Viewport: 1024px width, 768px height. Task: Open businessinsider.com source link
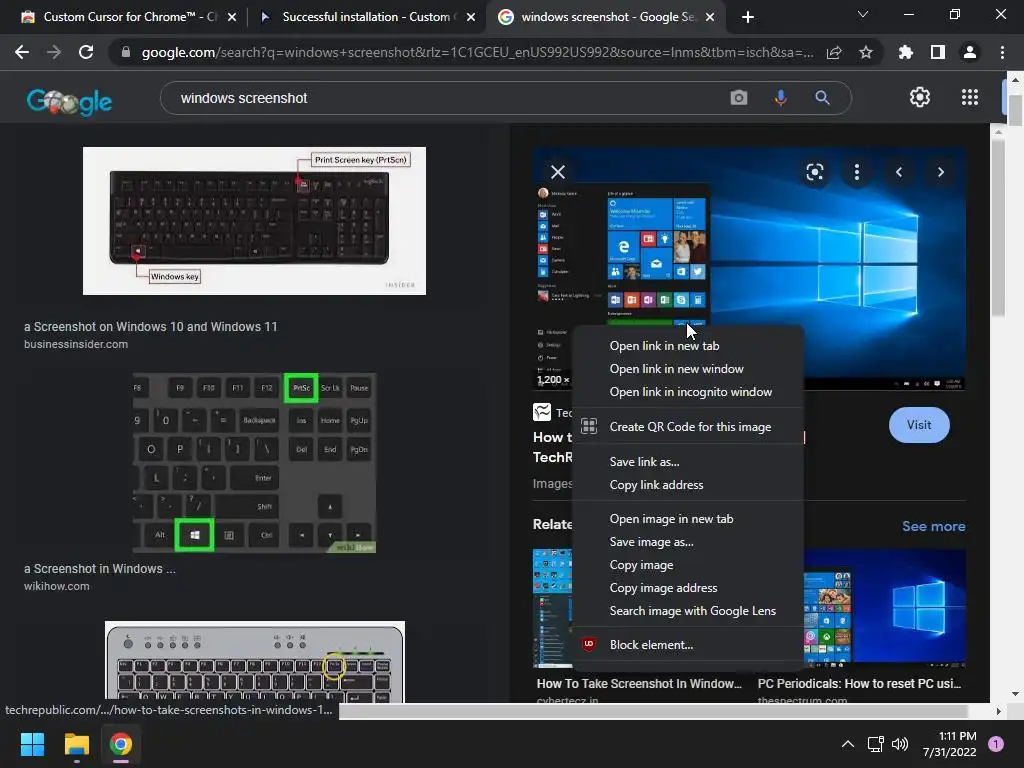tap(76, 344)
